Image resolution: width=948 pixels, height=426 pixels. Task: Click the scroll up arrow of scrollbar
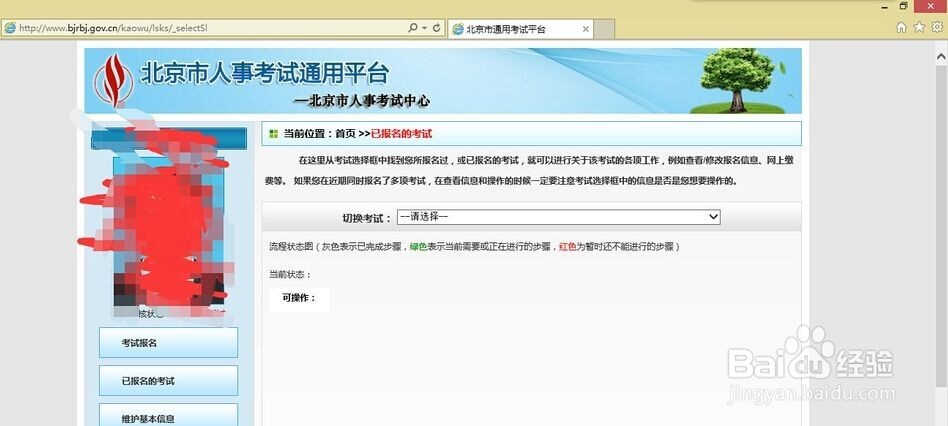pyautogui.click(x=941, y=55)
